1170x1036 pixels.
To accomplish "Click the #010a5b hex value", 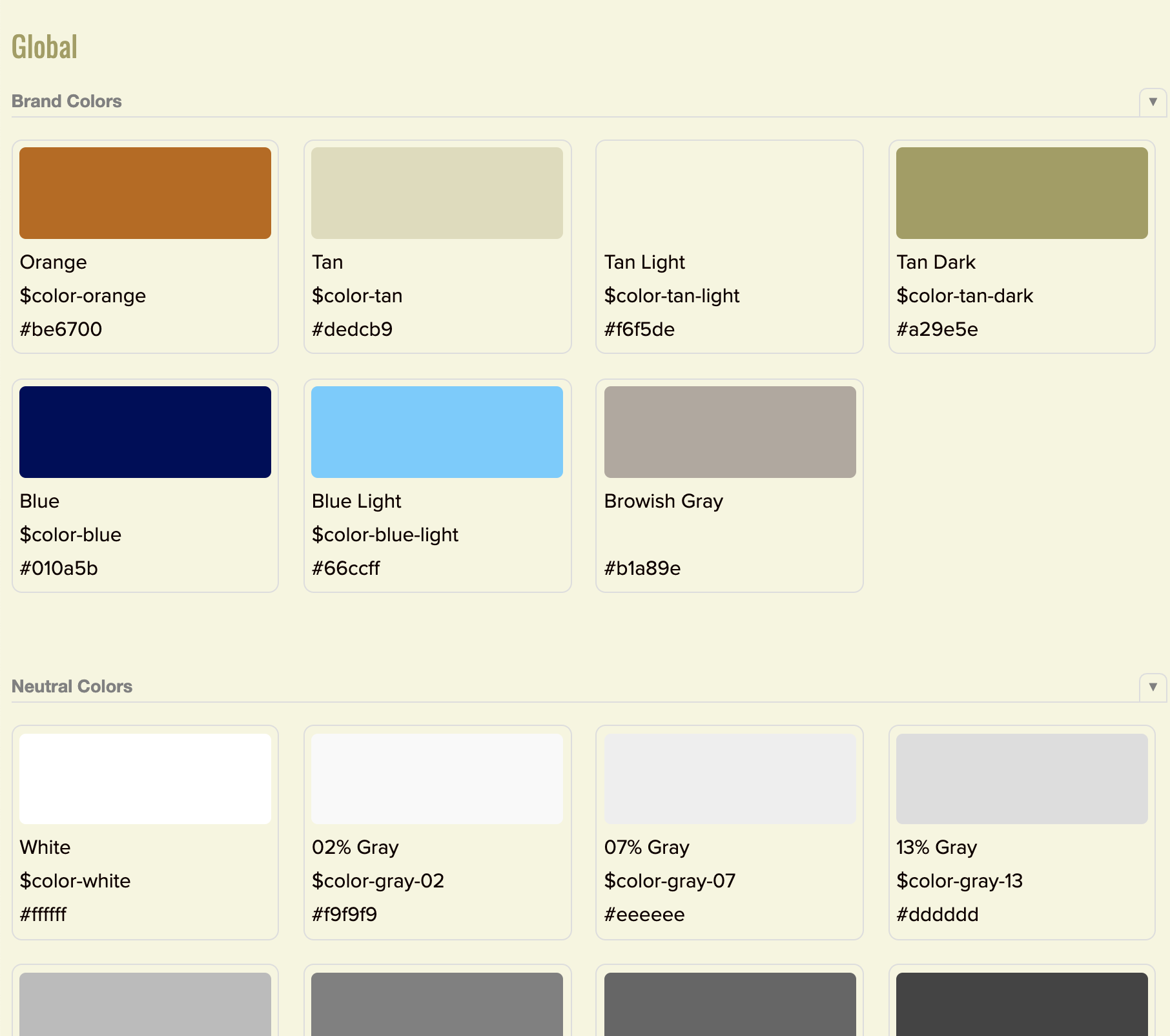I will click(x=59, y=568).
